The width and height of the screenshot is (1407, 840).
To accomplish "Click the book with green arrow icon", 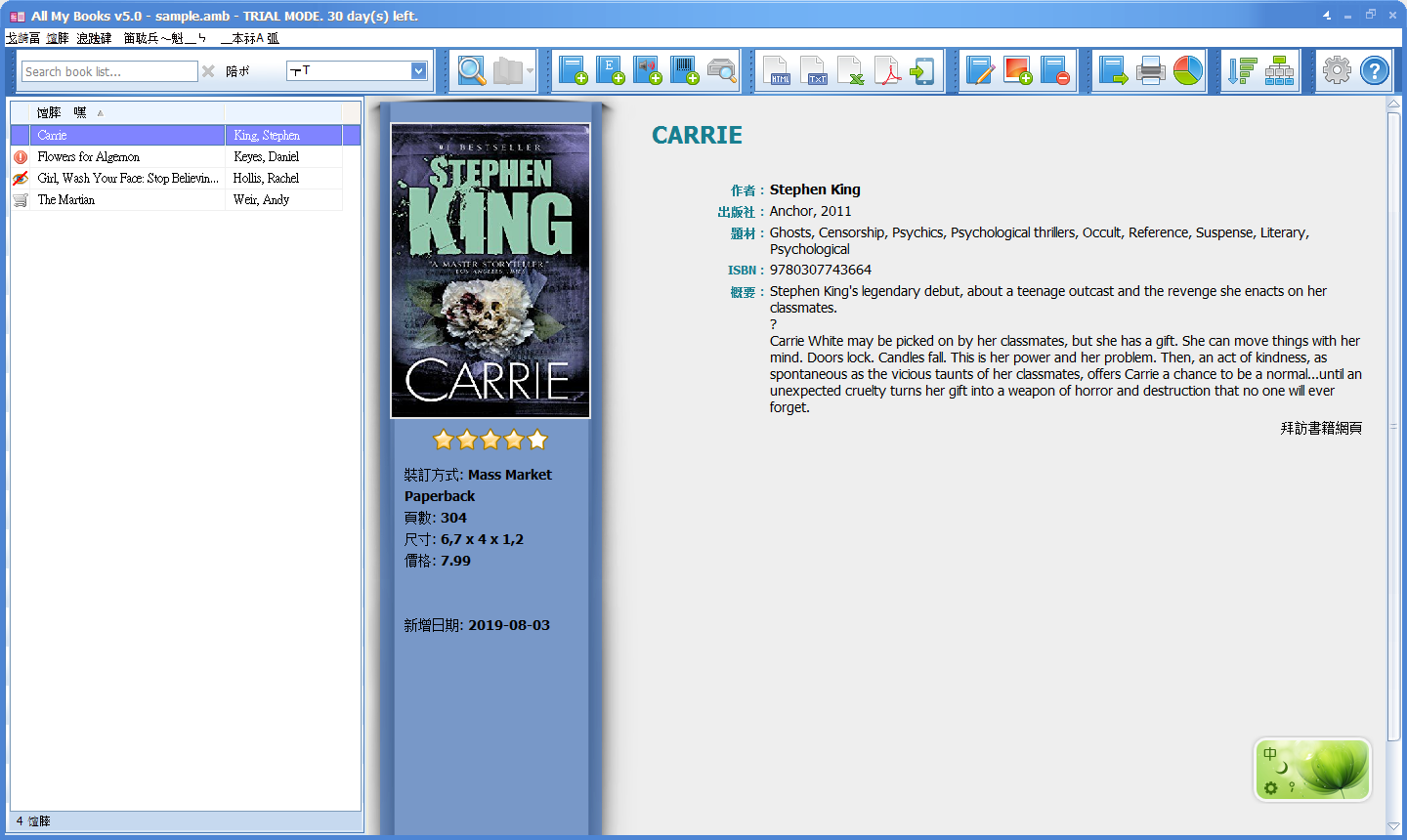I will click(1113, 70).
